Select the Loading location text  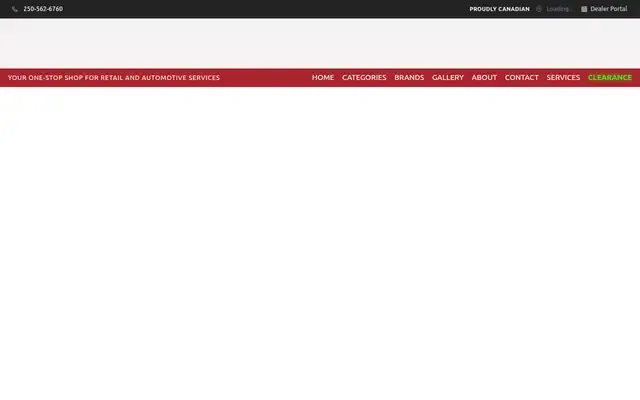pyautogui.click(x=558, y=9)
